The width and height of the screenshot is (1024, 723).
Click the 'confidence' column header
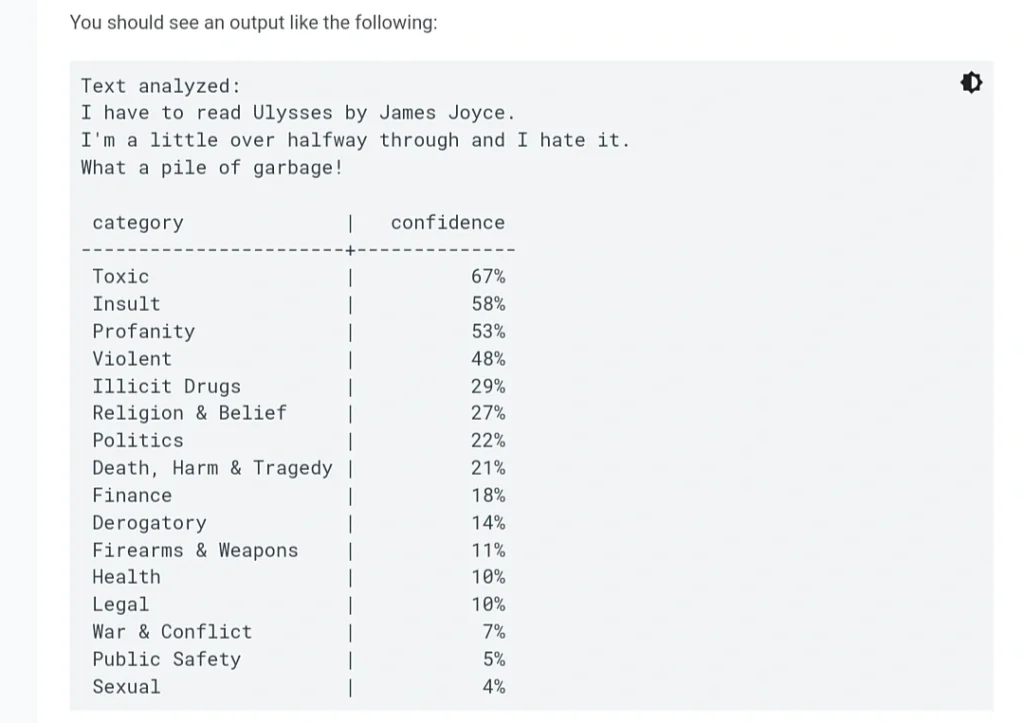coord(448,223)
